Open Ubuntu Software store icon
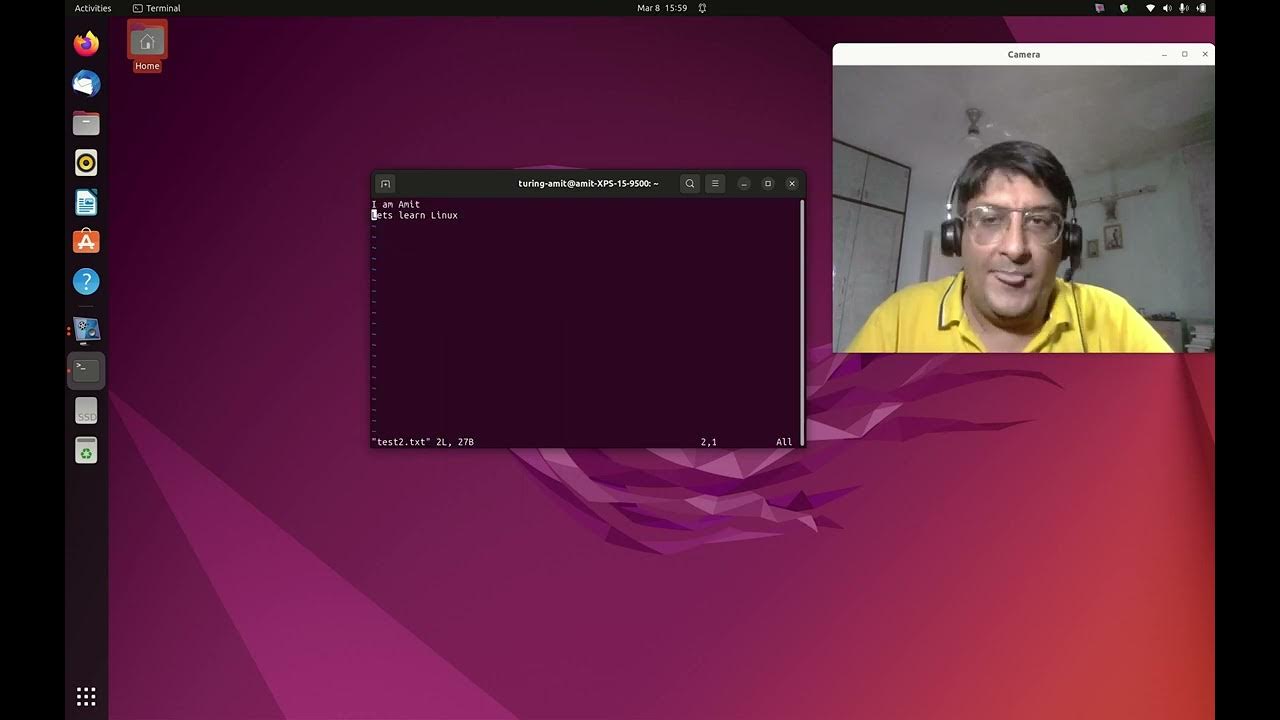This screenshot has height=720, width=1280. point(86,242)
